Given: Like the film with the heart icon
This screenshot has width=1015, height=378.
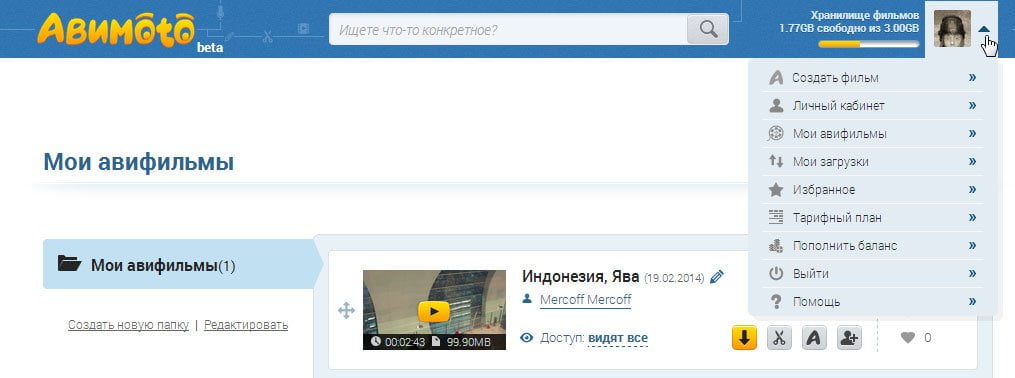Looking at the screenshot, I should click(908, 337).
